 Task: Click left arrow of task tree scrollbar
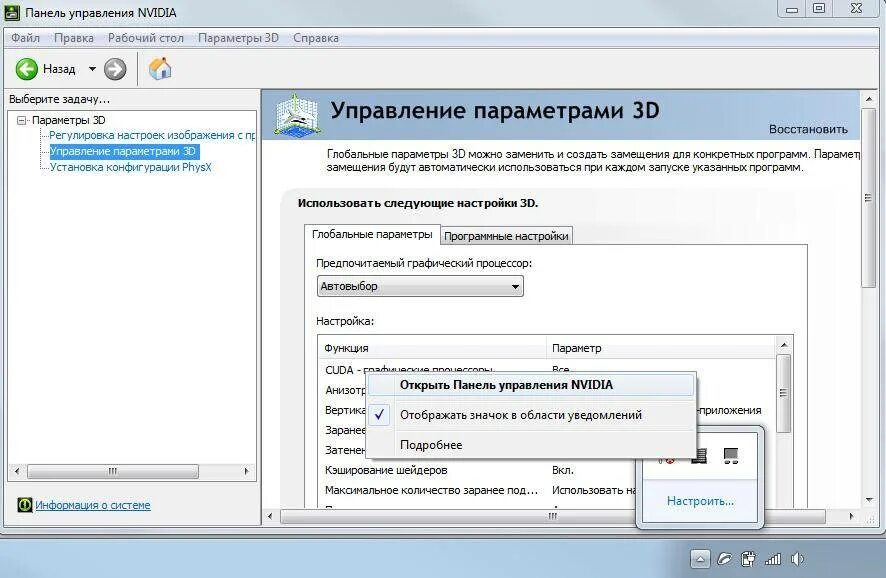16,471
